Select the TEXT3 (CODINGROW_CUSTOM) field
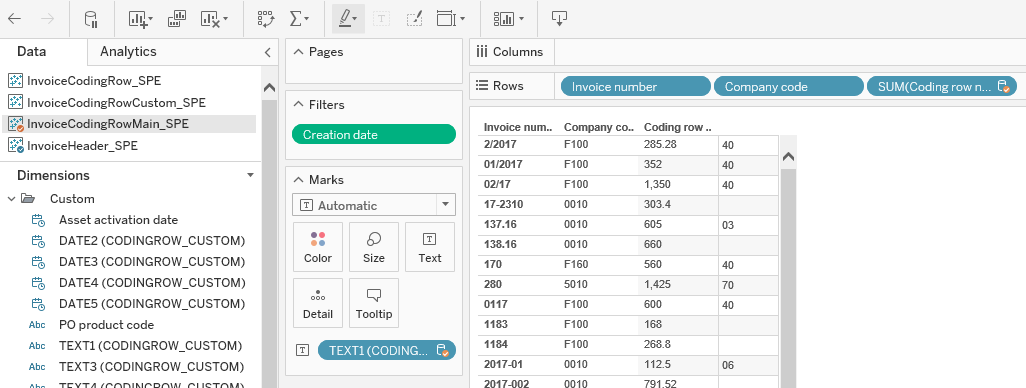1026x388 pixels. pos(151,366)
